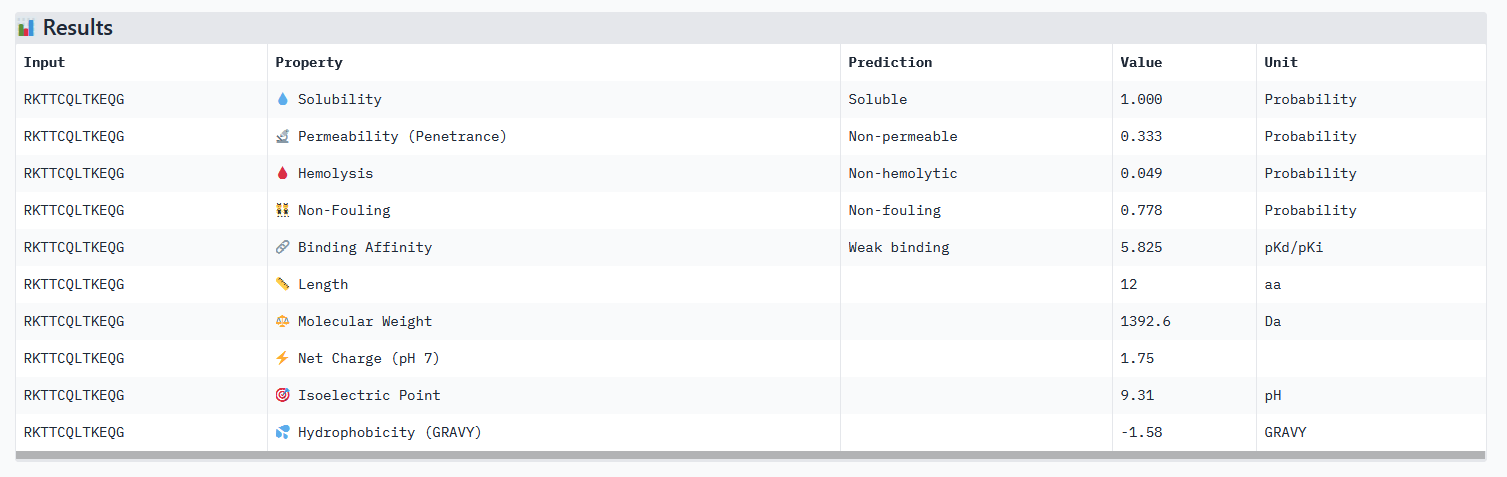
Task: Click the lightning bolt Net Charge icon
Action: click(x=283, y=358)
